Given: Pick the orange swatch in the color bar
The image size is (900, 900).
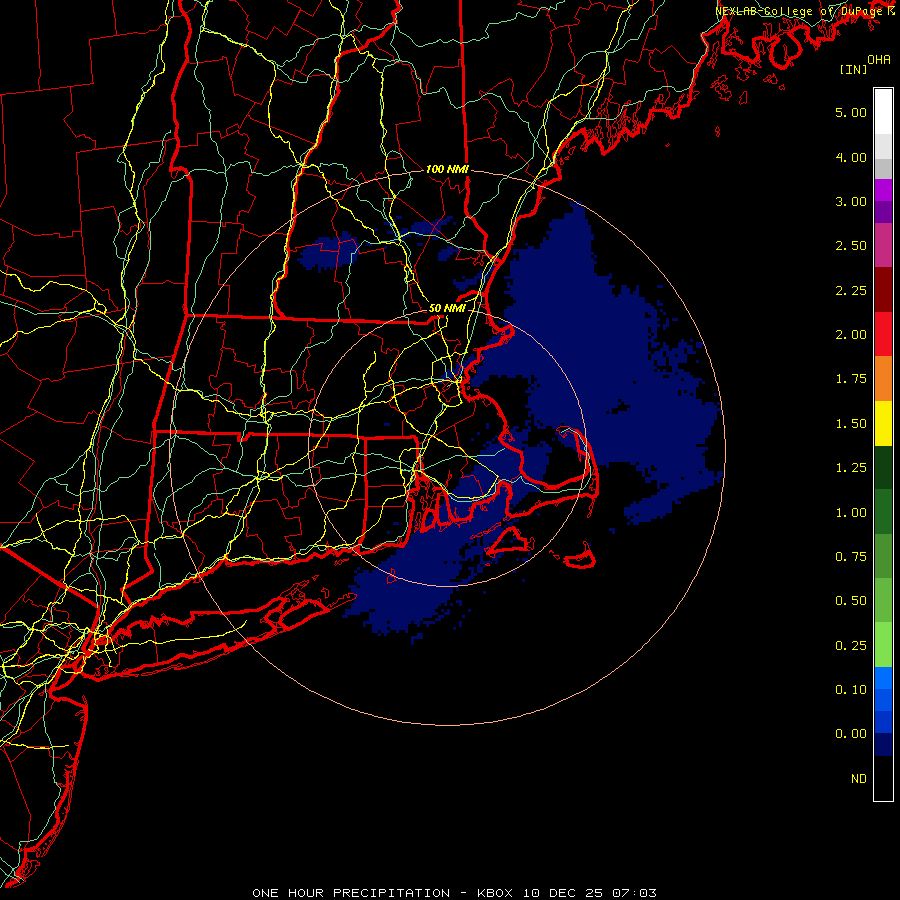Looking at the screenshot, I should coord(883,379).
